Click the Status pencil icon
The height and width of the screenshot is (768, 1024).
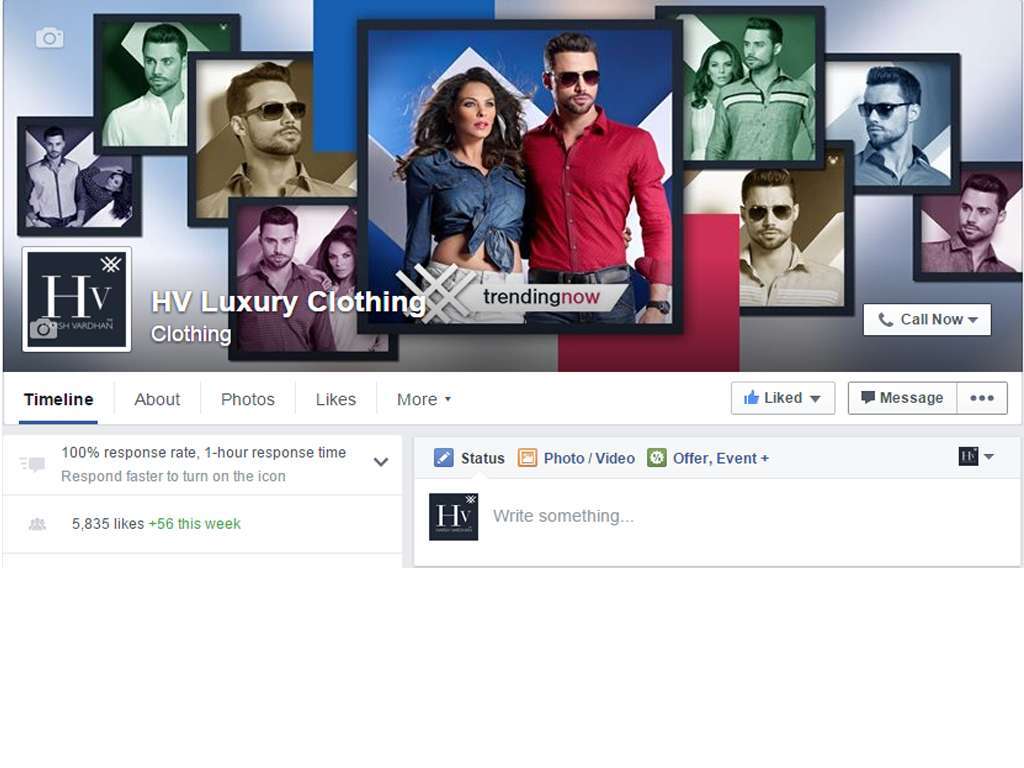(444, 458)
